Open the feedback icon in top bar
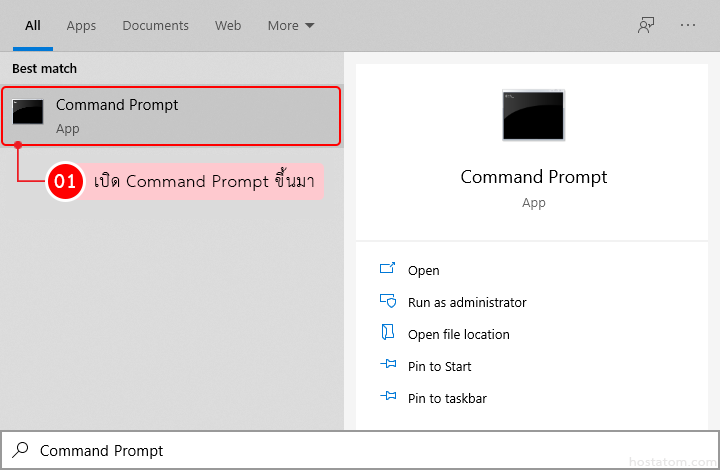 click(646, 25)
